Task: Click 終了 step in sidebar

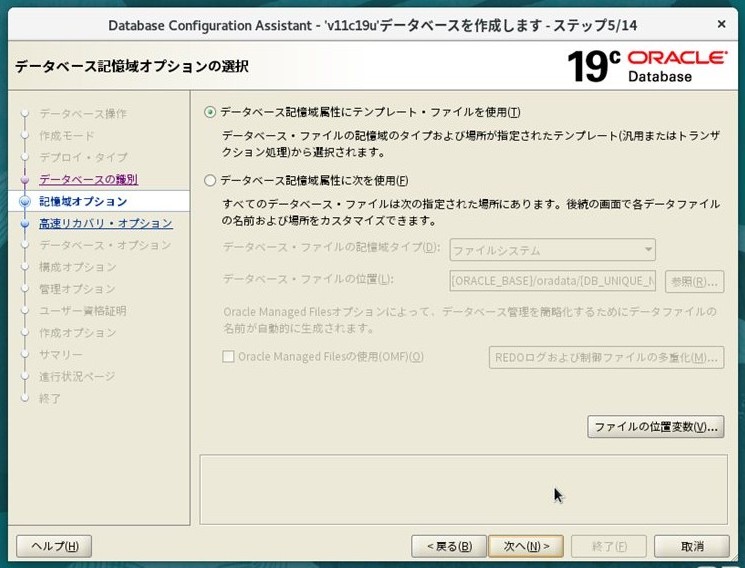Action: [50, 398]
